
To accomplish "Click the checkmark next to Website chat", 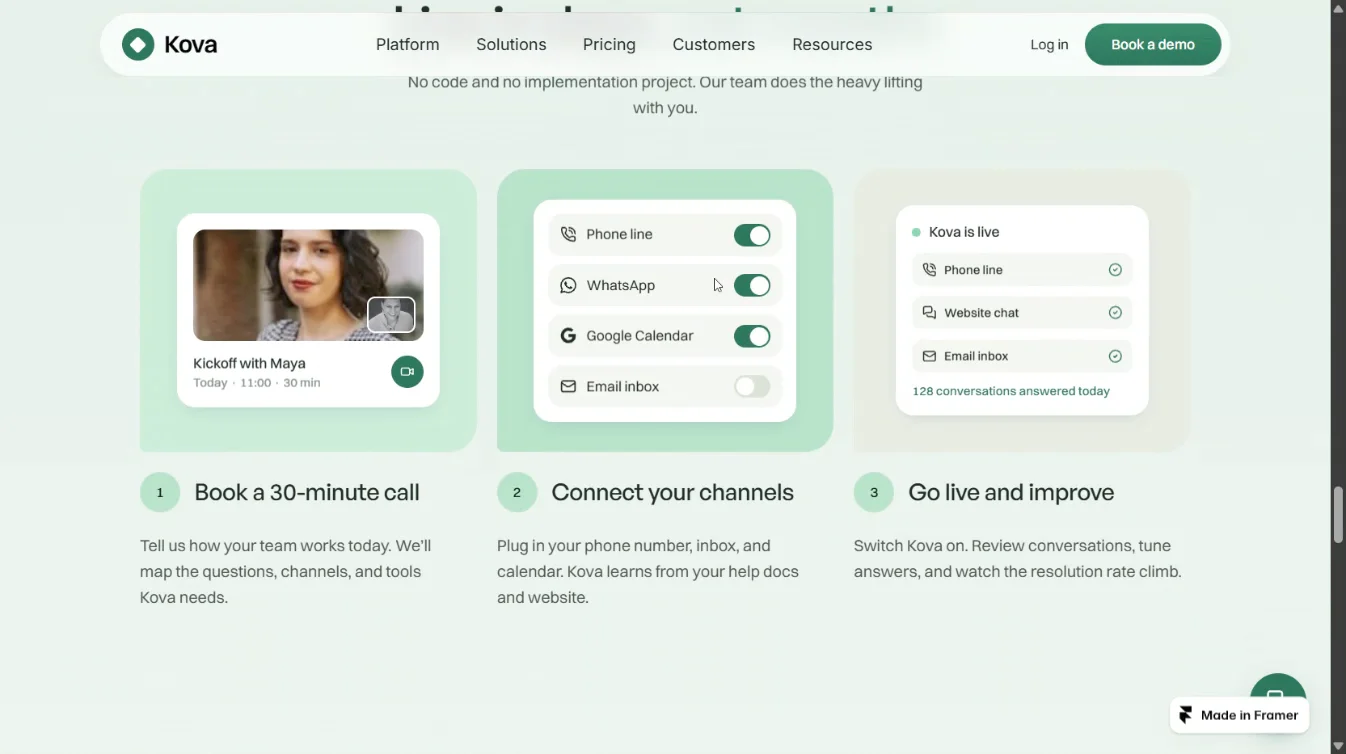I will (x=1115, y=313).
